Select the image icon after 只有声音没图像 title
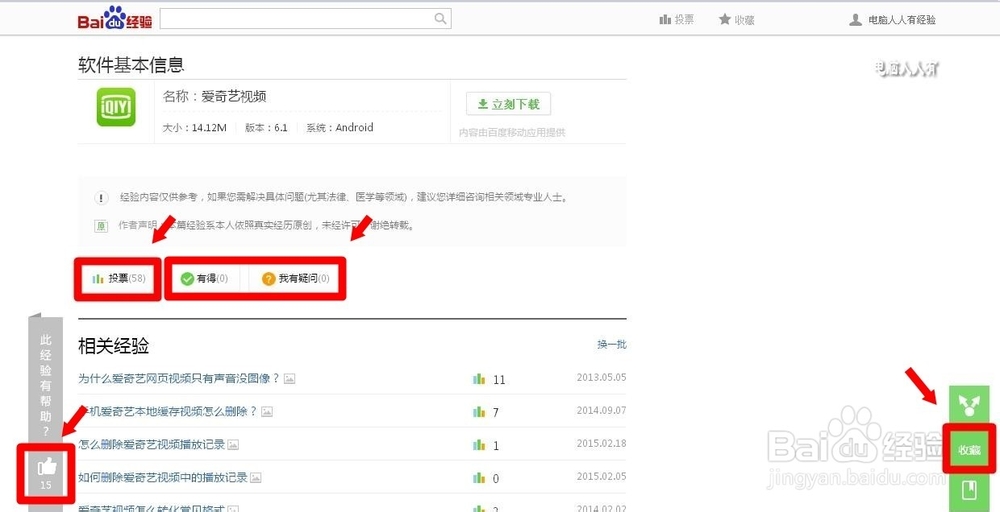Screen dimensions: 1000x512 tap(290, 379)
